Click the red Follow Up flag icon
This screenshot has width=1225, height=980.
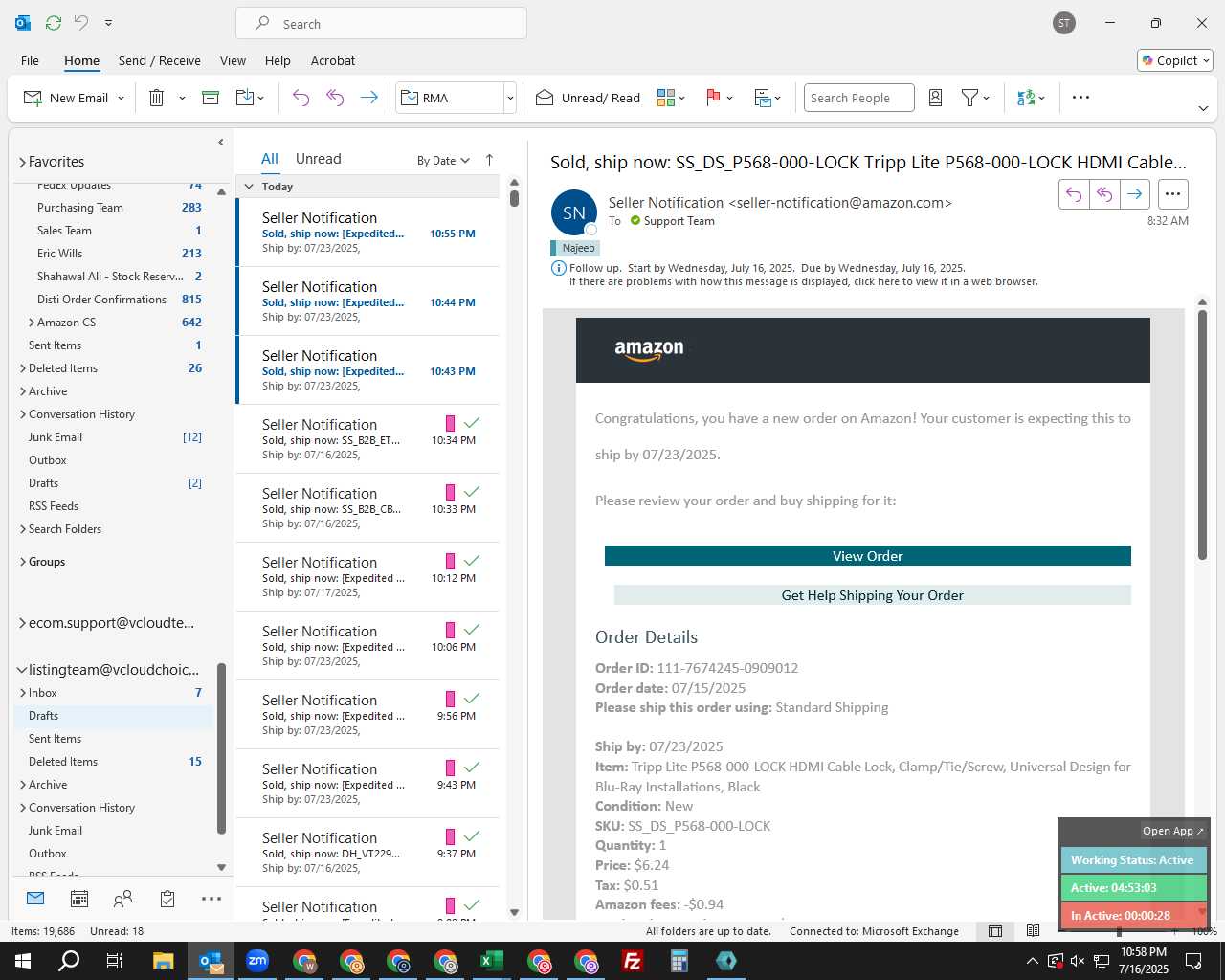713,98
